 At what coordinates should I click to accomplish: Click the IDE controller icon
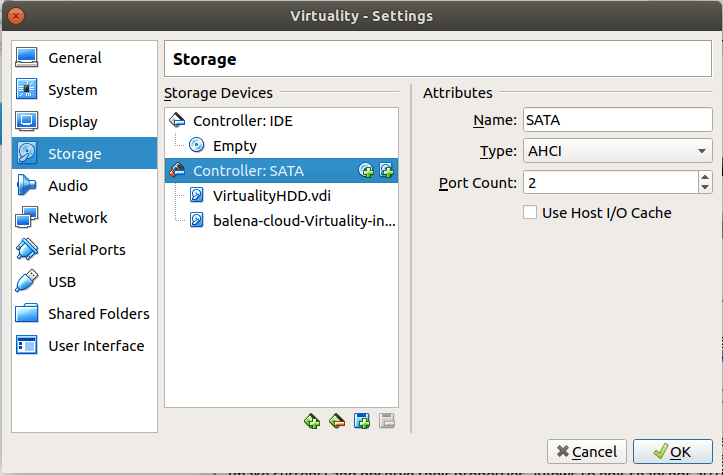(177, 120)
